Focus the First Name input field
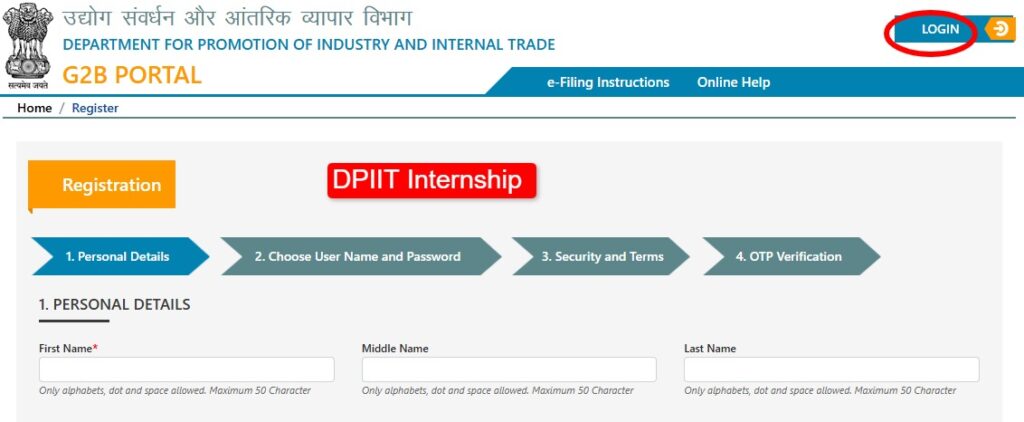 point(186,369)
